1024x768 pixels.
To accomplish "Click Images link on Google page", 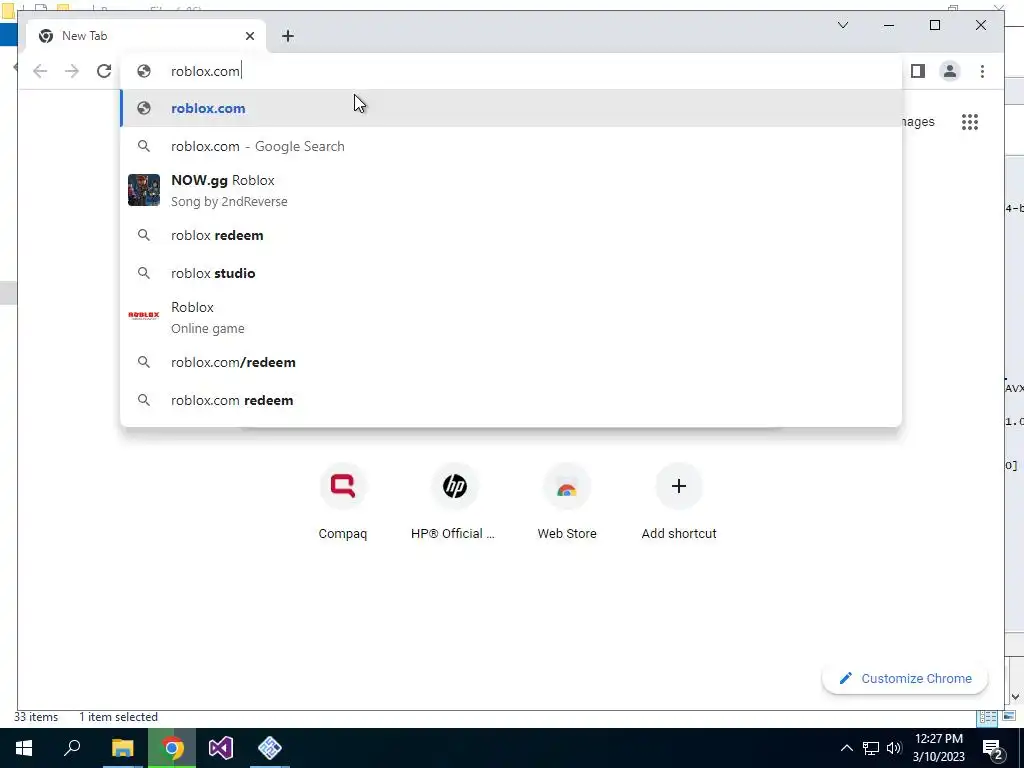I will (918, 122).
